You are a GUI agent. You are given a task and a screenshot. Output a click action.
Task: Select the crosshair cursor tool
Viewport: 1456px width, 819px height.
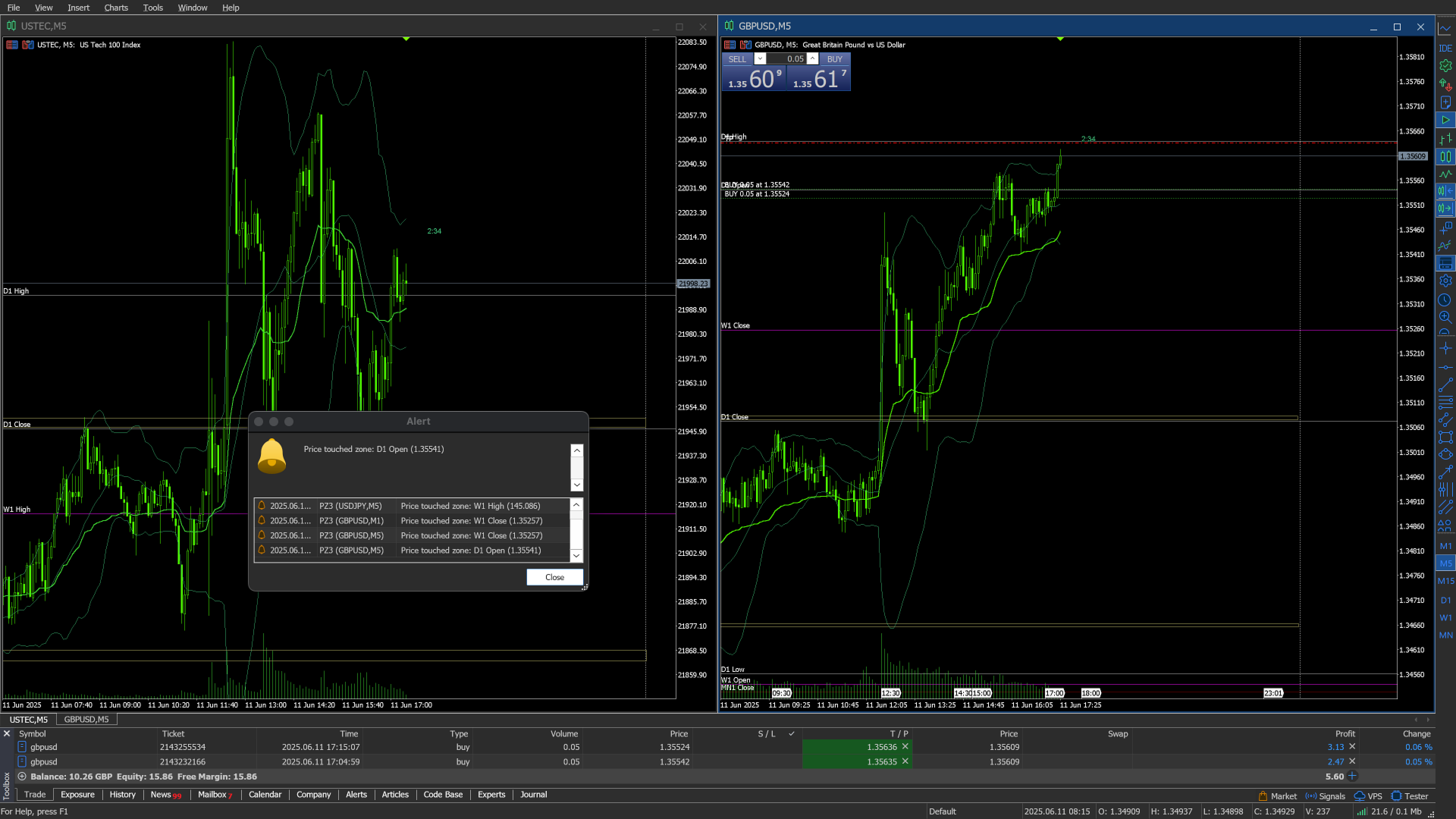(x=1445, y=348)
